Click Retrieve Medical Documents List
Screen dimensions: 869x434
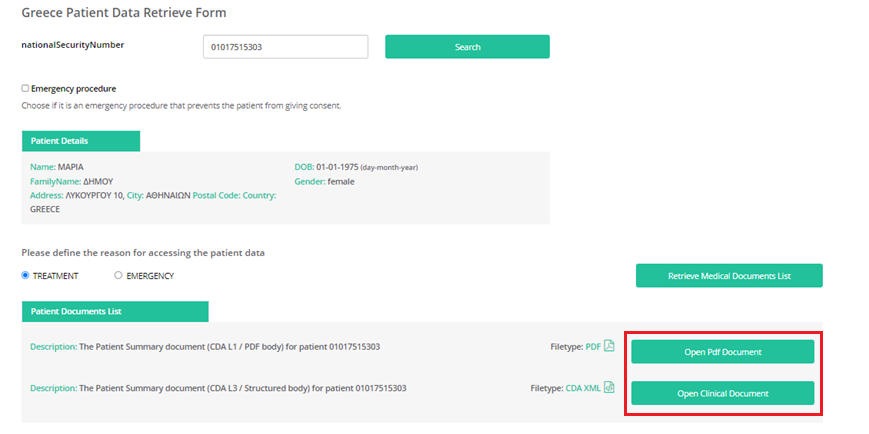tap(729, 276)
